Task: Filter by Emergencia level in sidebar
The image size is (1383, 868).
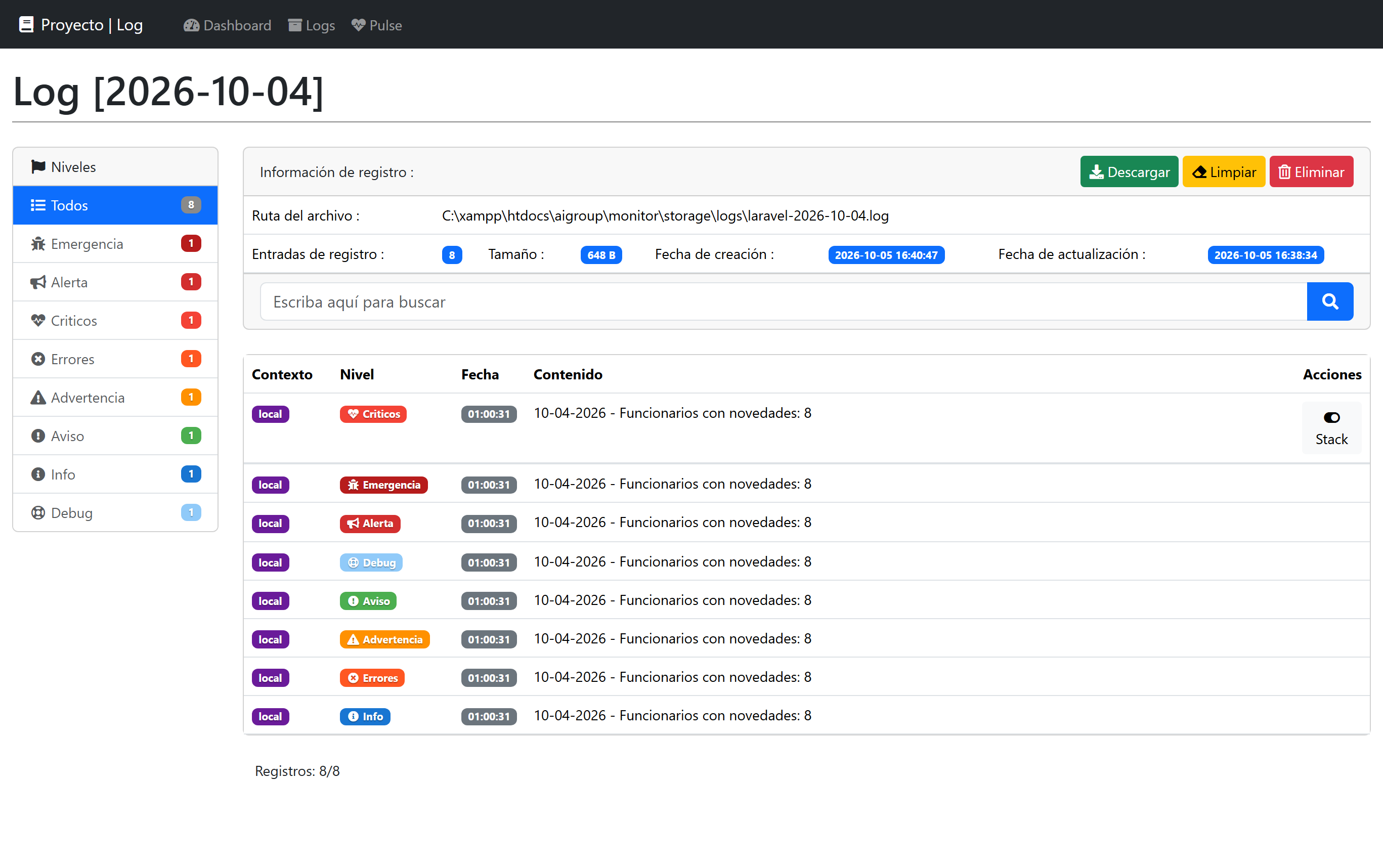Action: click(x=115, y=243)
